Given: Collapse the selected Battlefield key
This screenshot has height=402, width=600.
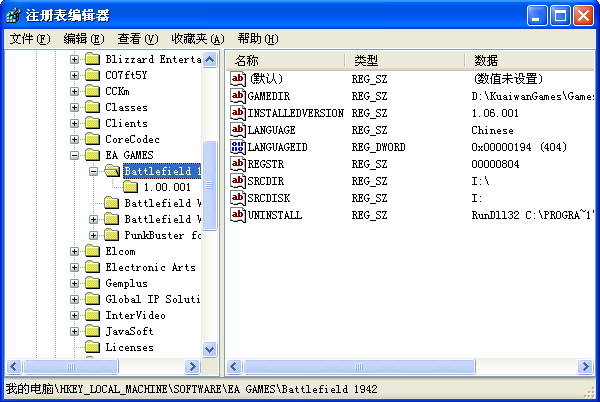Looking at the screenshot, I should click(93, 171).
